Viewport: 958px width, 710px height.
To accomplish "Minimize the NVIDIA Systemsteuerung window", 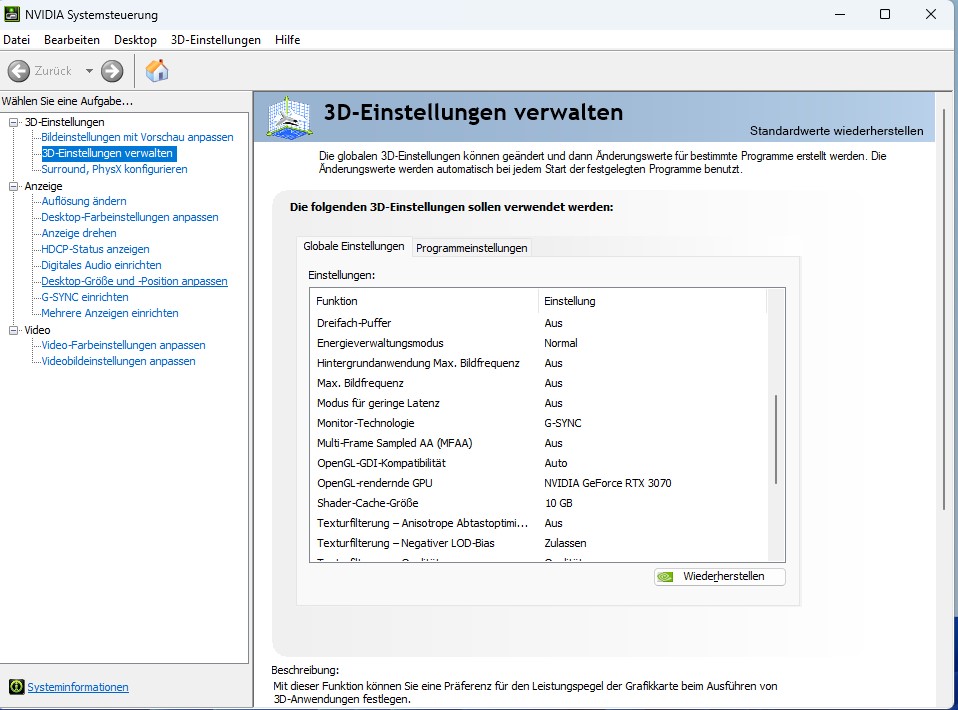I will pyautogui.click(x=840, y=14).
